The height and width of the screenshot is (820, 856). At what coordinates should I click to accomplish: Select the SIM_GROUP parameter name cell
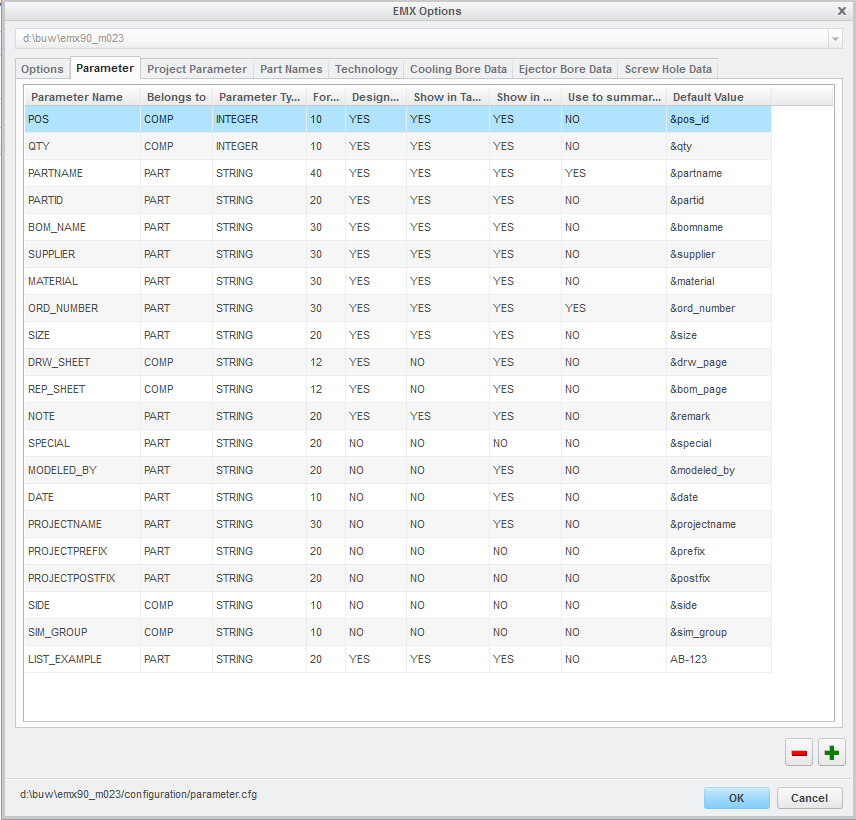coord(82,633)
